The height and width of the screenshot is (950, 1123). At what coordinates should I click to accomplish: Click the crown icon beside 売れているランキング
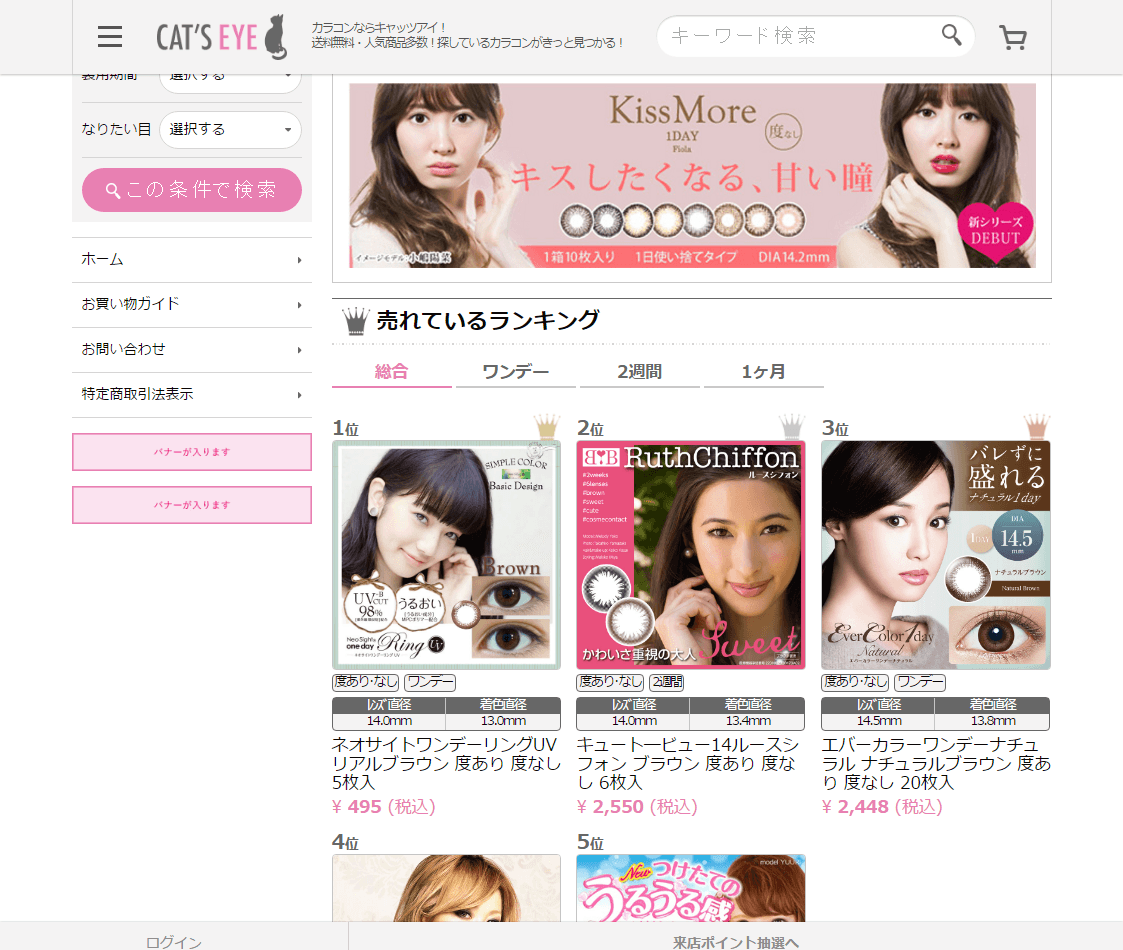[x=355, y=321]
